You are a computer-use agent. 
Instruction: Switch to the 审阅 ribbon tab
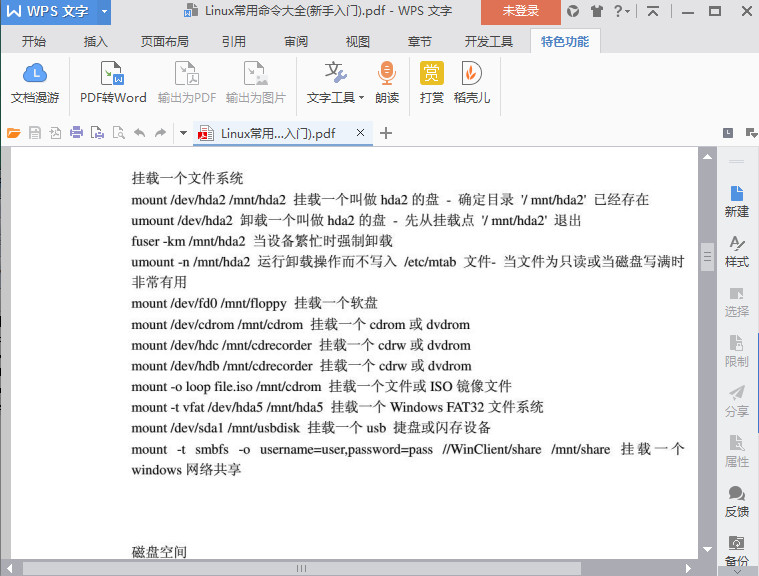coord(296,42)
